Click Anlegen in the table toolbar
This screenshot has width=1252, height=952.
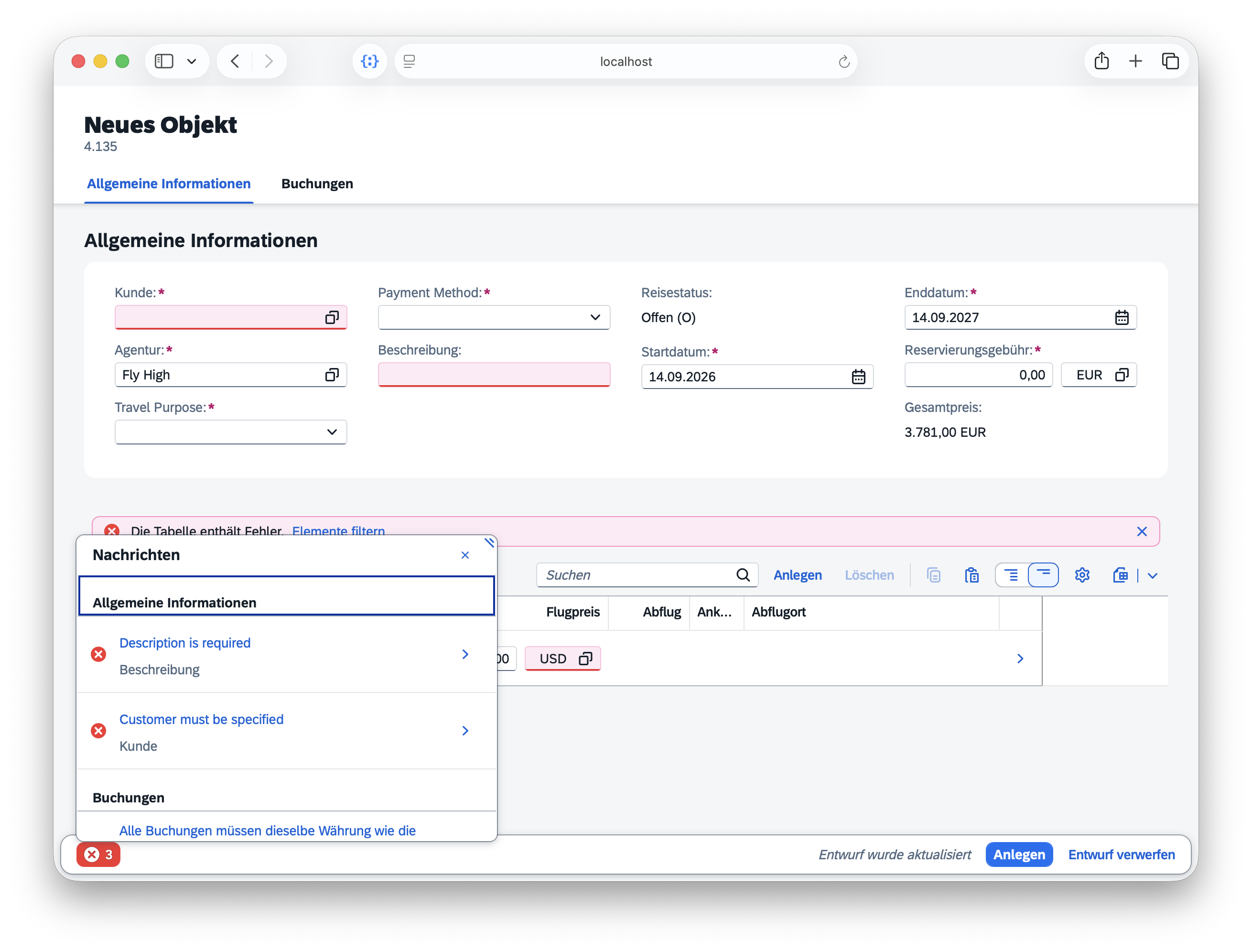pos(798,575)
